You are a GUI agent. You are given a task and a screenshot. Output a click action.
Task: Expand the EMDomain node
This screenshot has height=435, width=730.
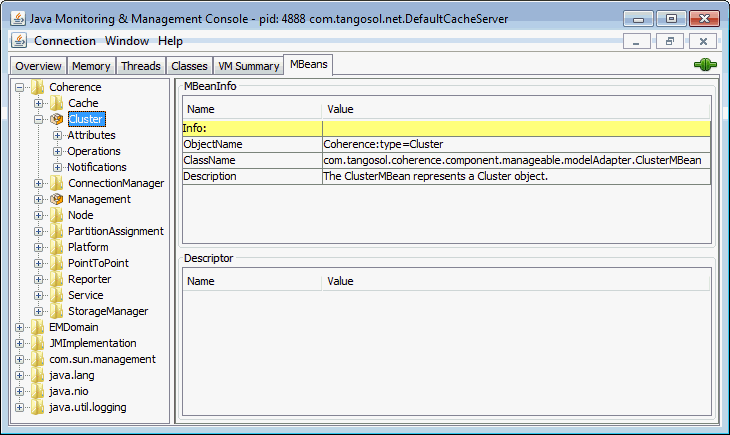[19, 327]
